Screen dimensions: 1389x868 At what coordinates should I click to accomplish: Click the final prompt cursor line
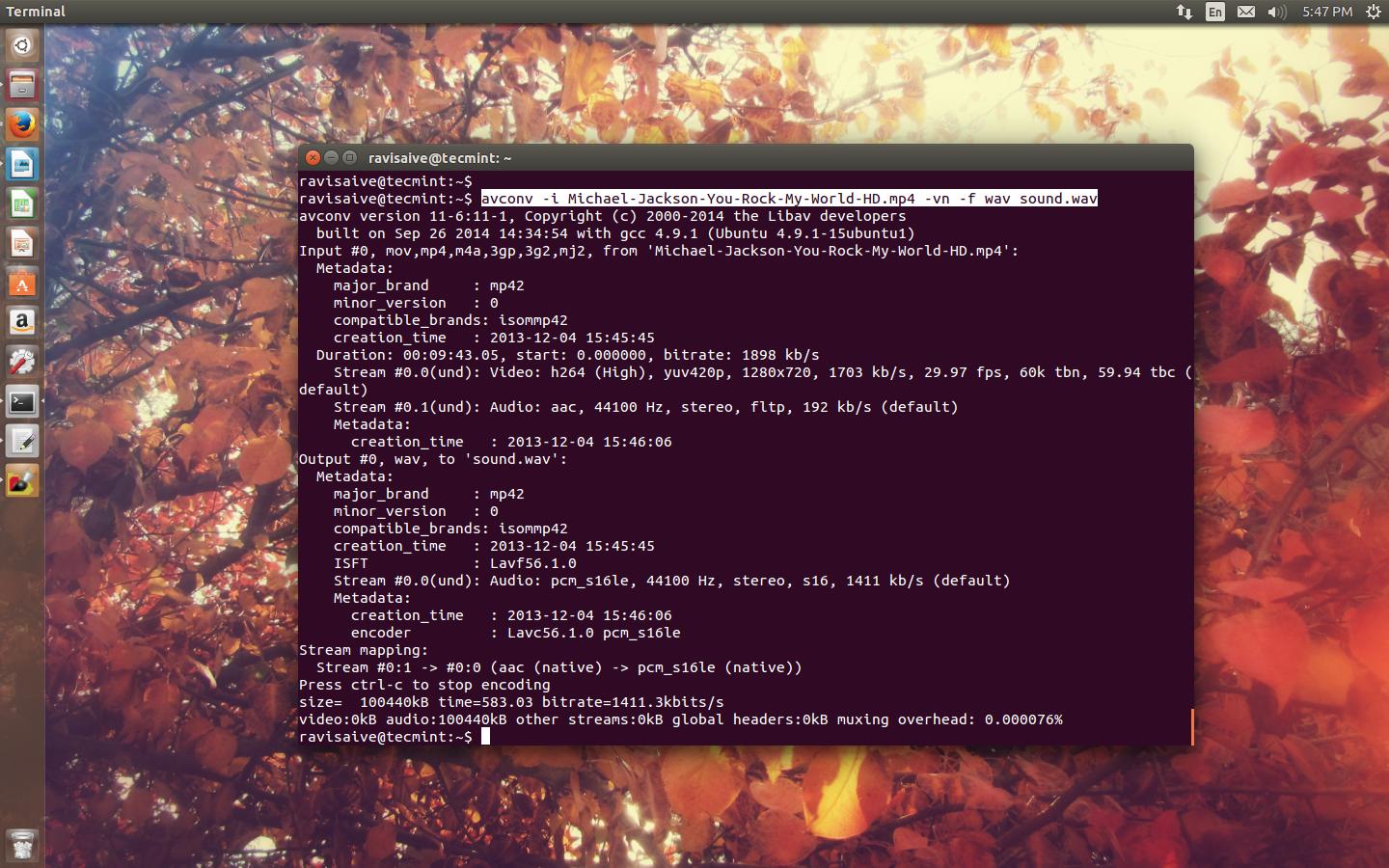[x=395, y=737]
